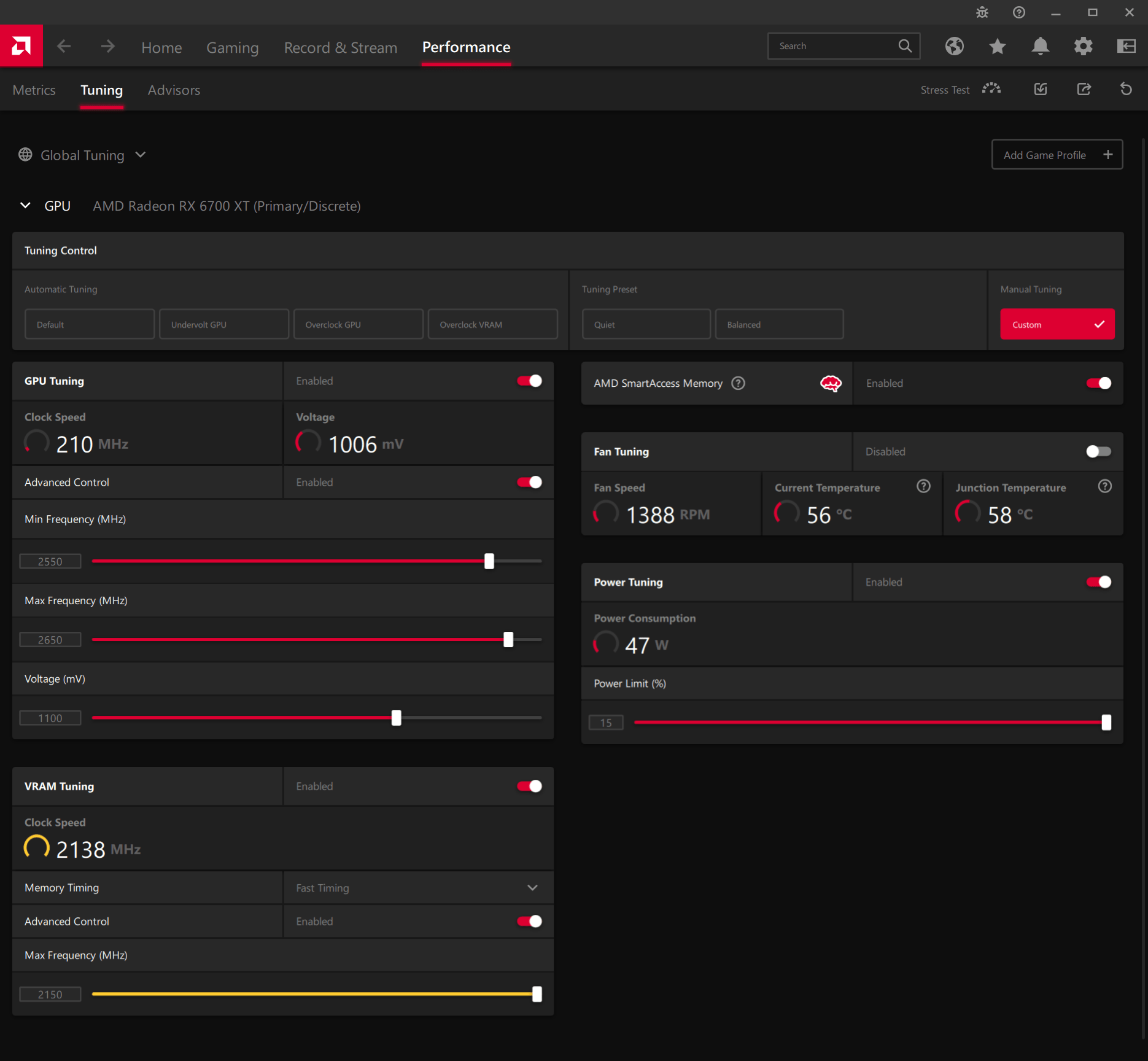This screenshot has height=1061, width=1148.
Task: Open notifications with the bell icon
Action: (x=1040, y=46)
